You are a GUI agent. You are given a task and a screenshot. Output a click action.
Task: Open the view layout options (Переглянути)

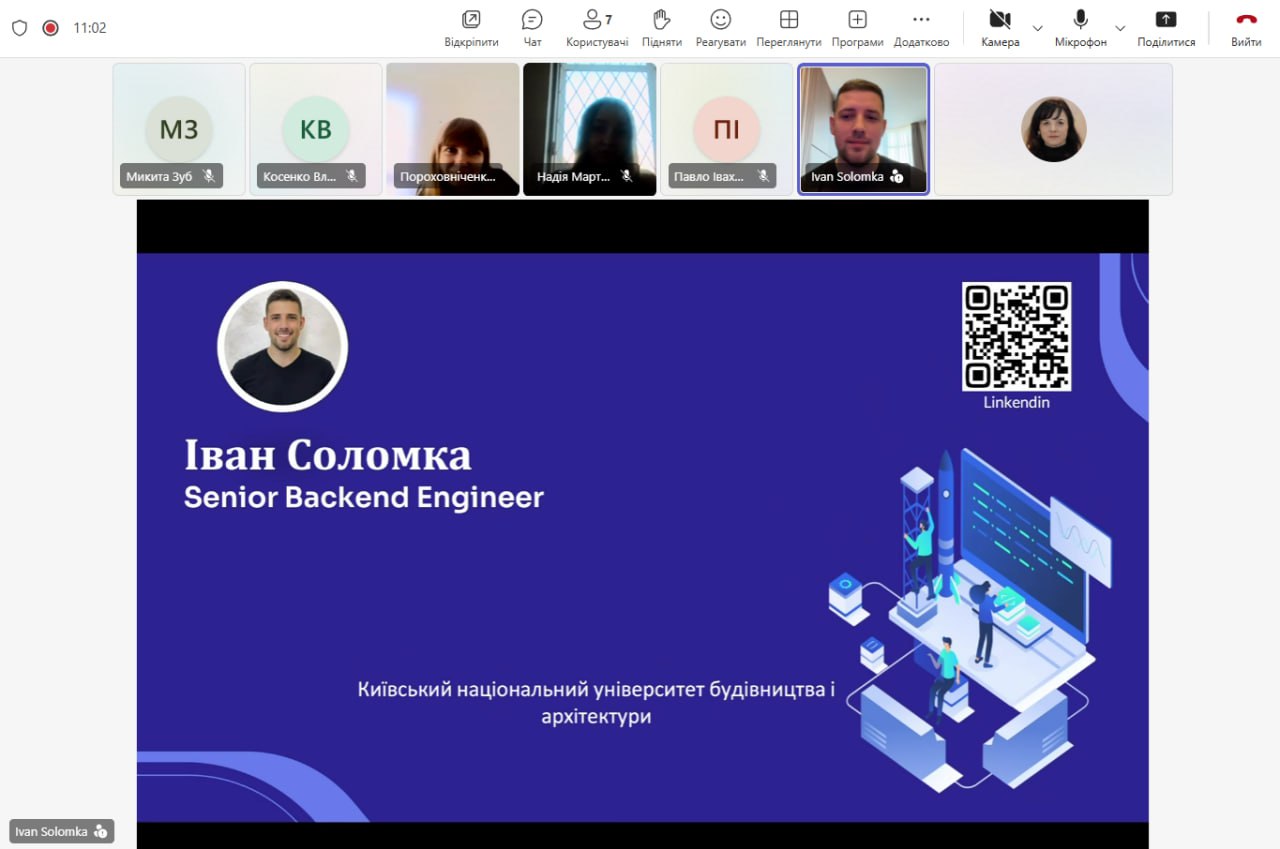tap(789, 28)
